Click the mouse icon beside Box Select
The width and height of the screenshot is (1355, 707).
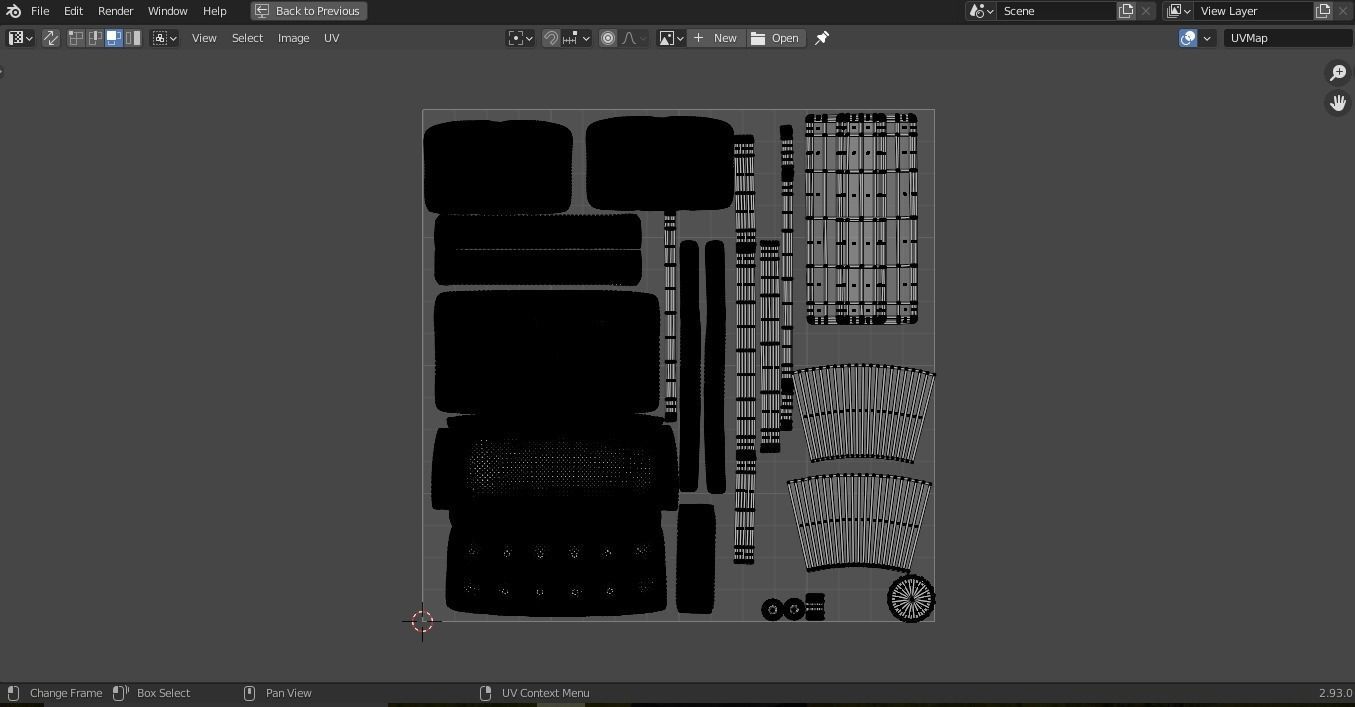(x=120, y=693)
